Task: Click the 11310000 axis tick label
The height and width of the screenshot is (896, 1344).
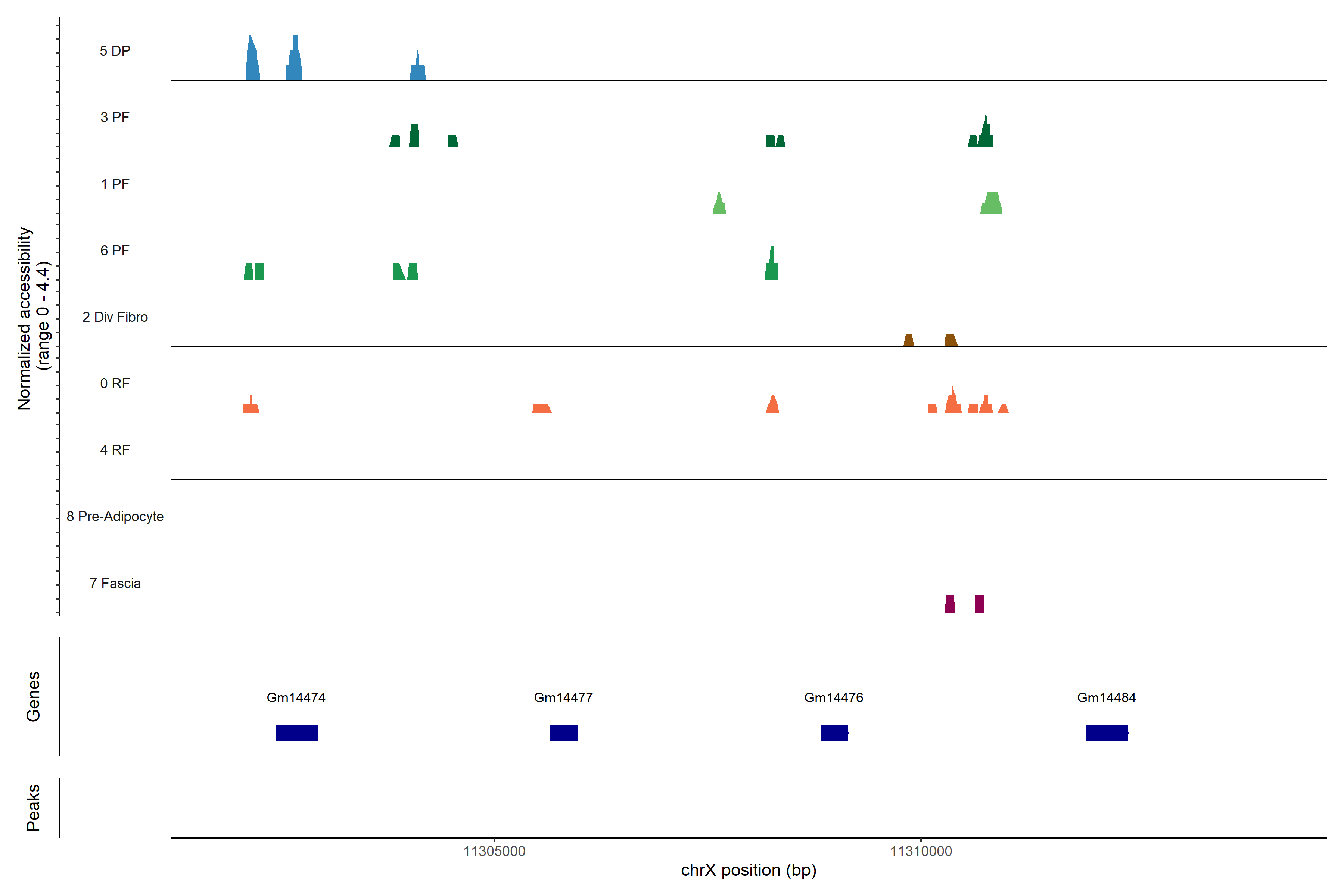Action: [x=921, y=852]
